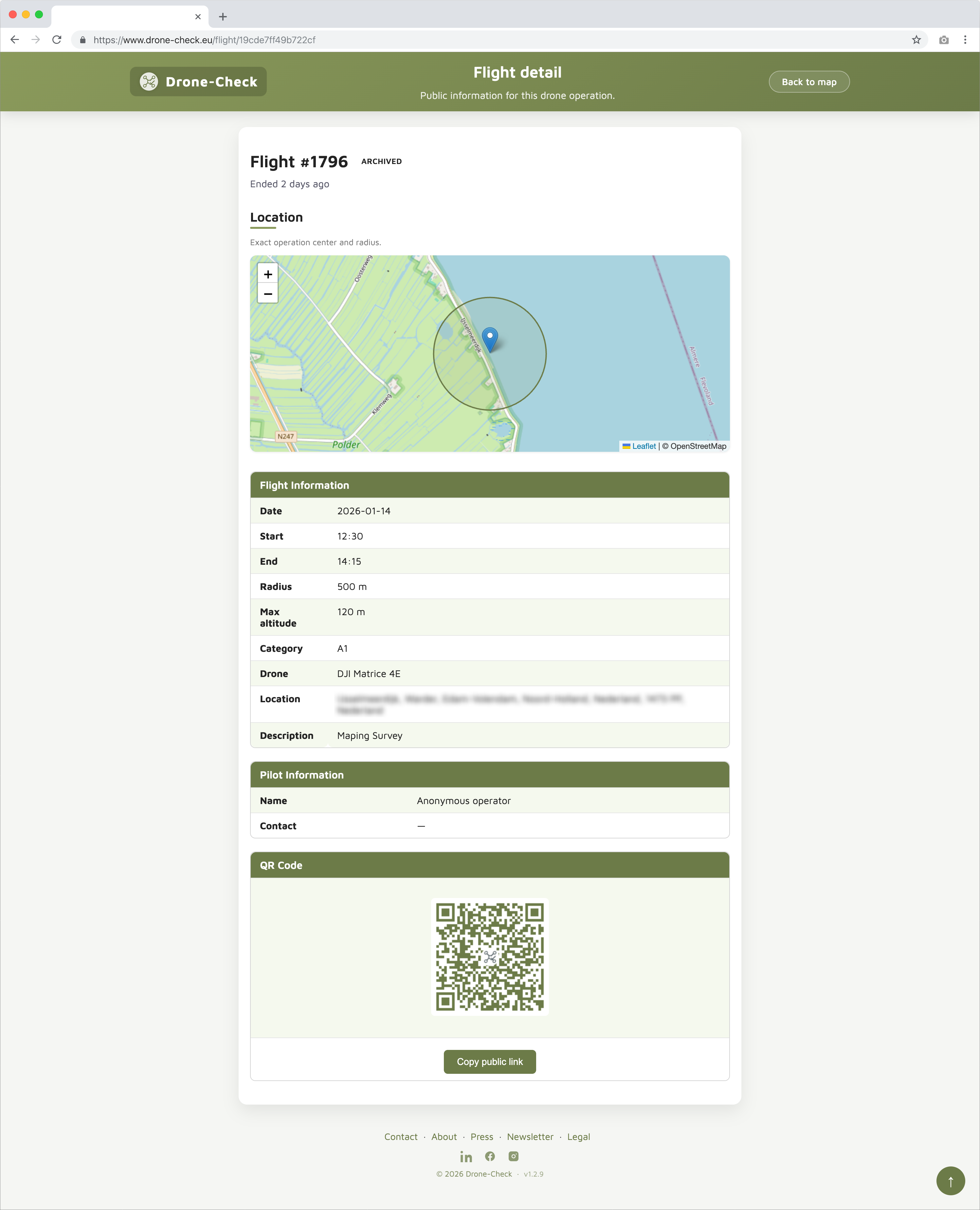Go to the Newsletter footer link
The height and width of the screenshot is (1210, 980).
click(x=530, y=1137)
